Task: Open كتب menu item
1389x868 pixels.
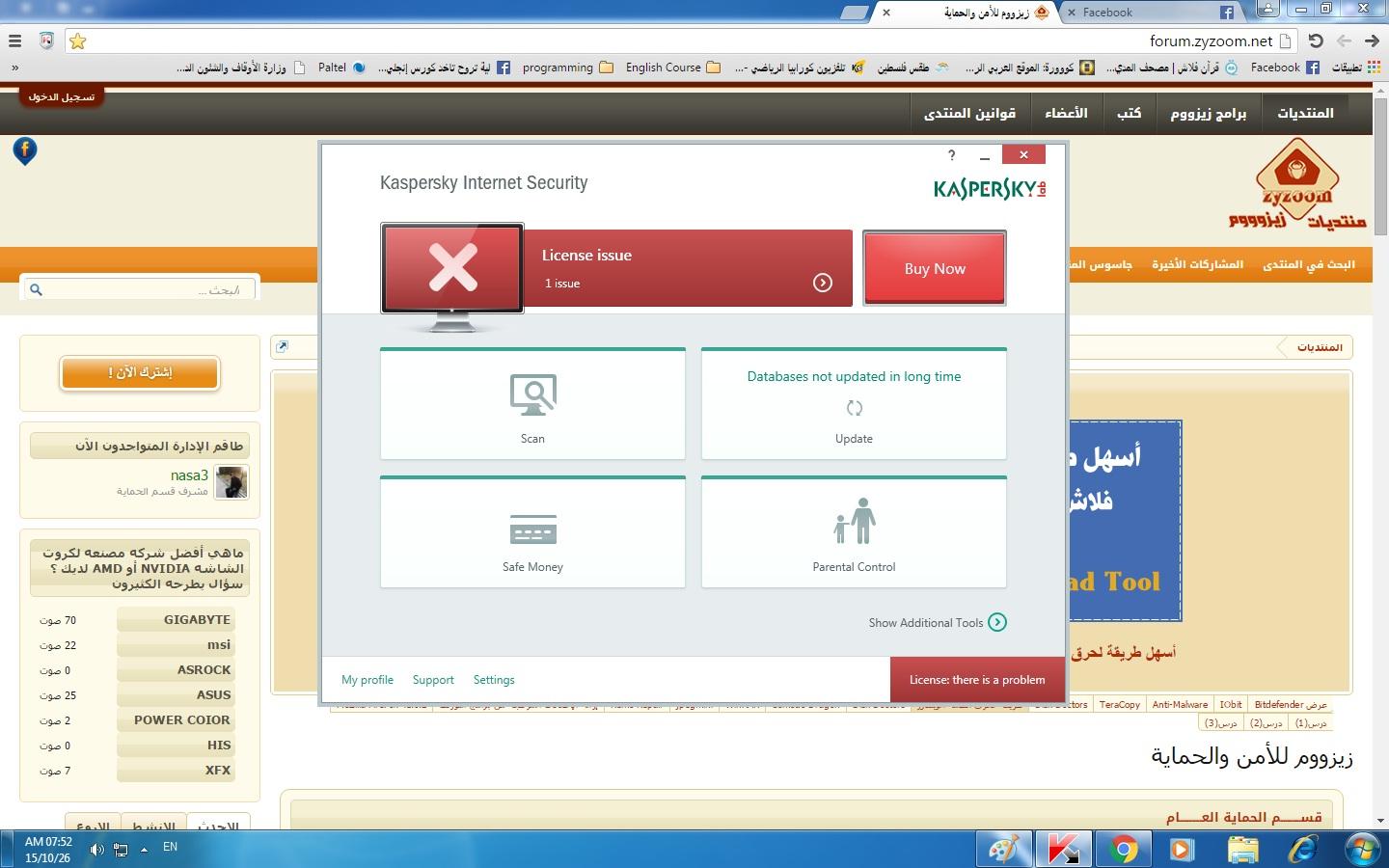Action: [x=1129, y=113]
